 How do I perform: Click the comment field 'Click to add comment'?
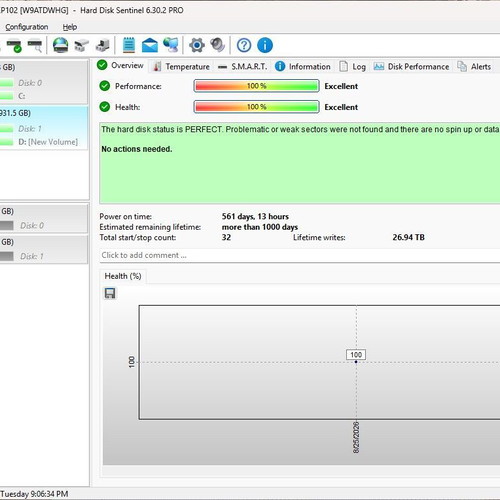(x=300, y=255)
